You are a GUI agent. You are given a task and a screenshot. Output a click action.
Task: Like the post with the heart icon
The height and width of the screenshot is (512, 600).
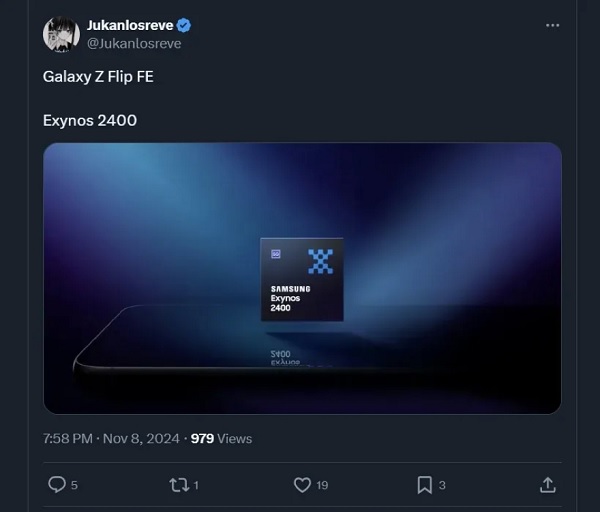pyautogui.click(x=302, y=485)
